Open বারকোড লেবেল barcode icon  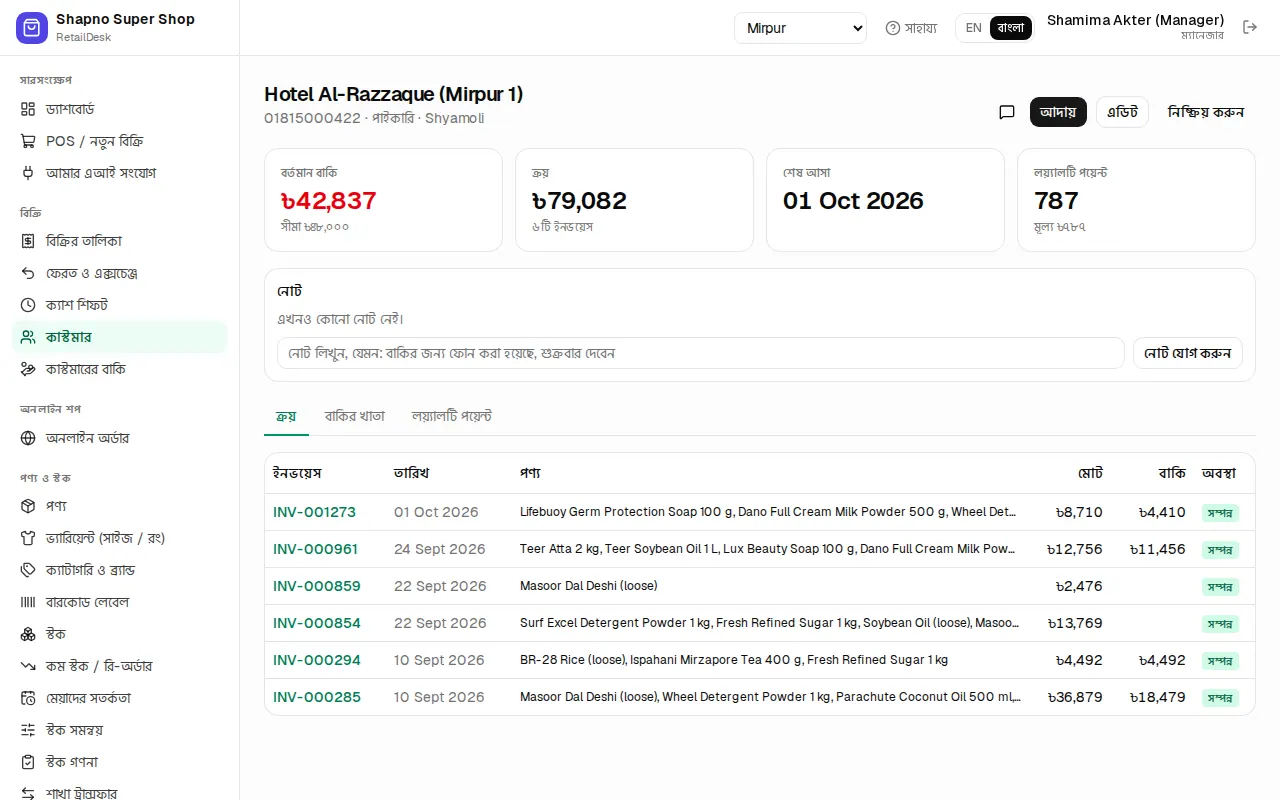tap(28, 602)
